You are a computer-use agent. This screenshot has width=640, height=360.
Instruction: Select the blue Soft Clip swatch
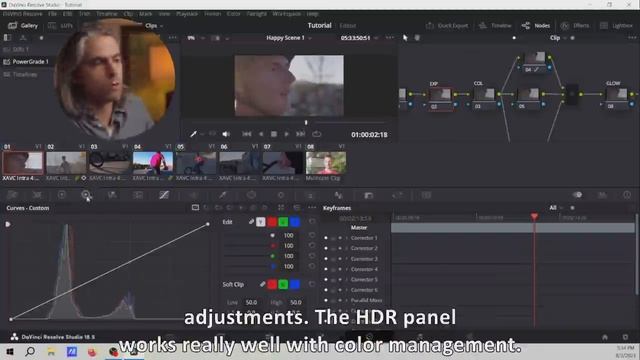[295, 284]
